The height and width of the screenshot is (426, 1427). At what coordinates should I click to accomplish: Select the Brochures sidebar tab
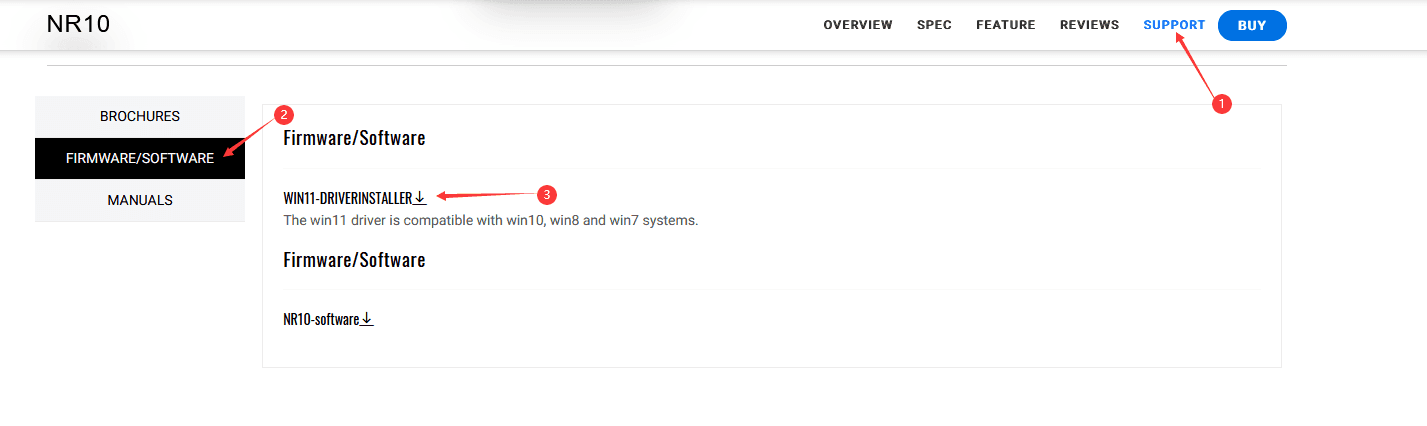140,116
